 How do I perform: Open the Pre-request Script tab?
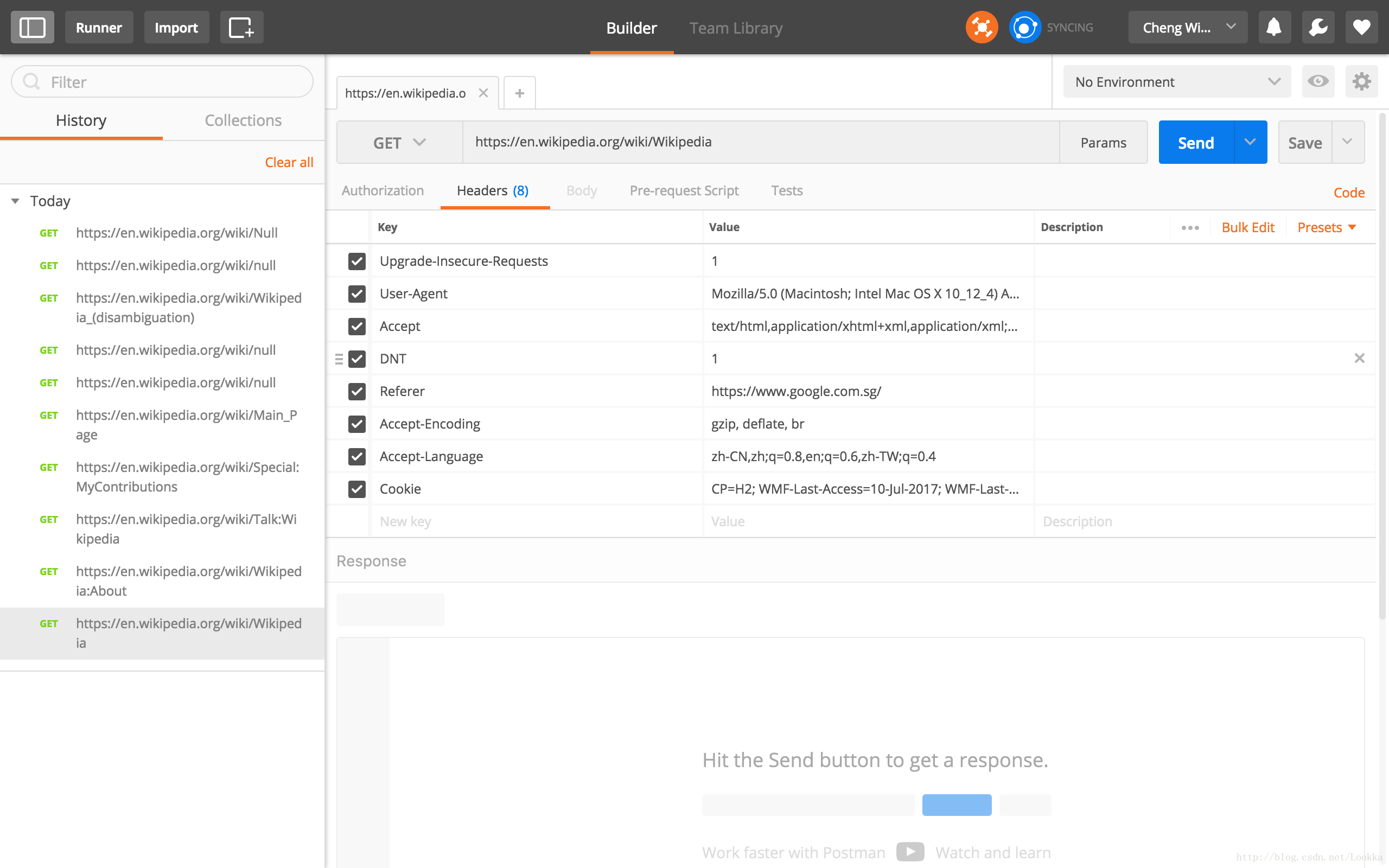click(684, 190)
